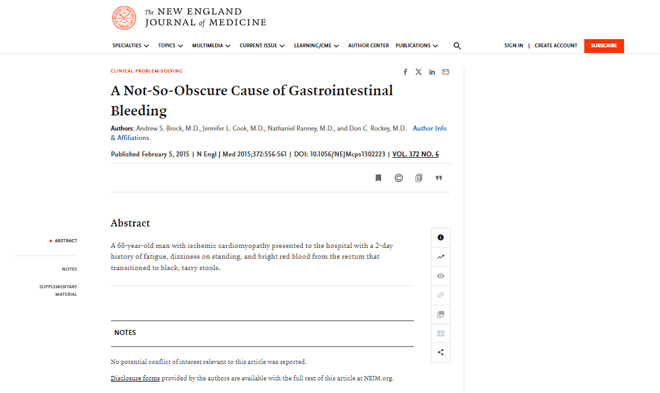
Task: Open the metrics trend icon
Action: pos(441,257)
